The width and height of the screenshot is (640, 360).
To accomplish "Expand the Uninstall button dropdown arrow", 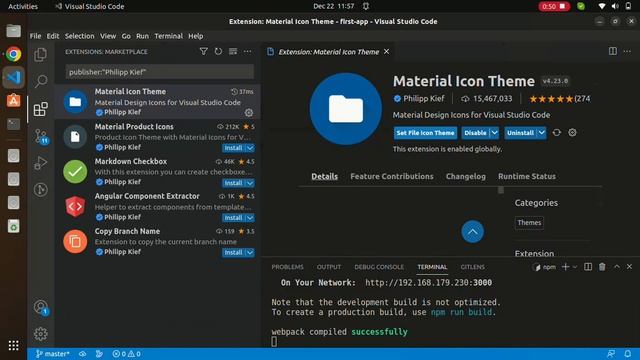I will (x=541, y=133).
